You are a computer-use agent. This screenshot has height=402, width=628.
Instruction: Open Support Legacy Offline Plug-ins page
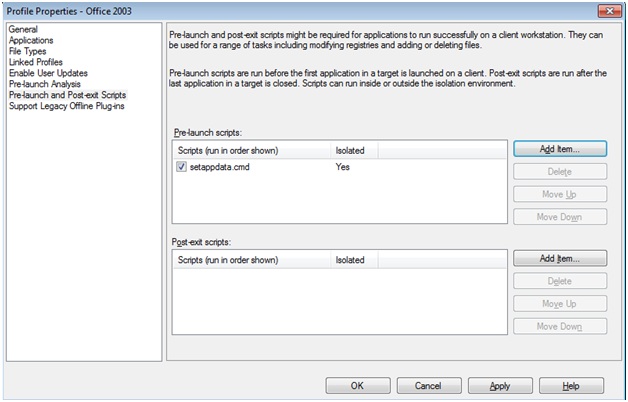(66, 106)
